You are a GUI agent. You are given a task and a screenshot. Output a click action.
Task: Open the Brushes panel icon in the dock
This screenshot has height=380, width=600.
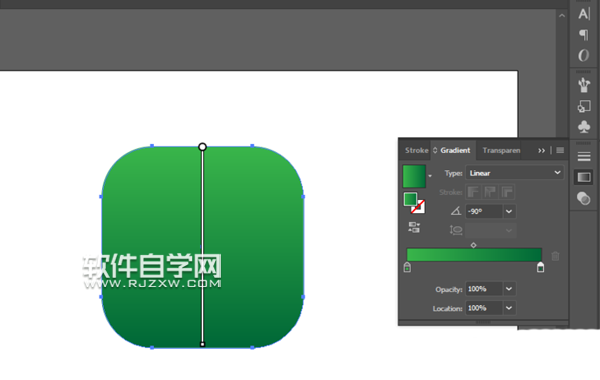(x=584, y=85)
